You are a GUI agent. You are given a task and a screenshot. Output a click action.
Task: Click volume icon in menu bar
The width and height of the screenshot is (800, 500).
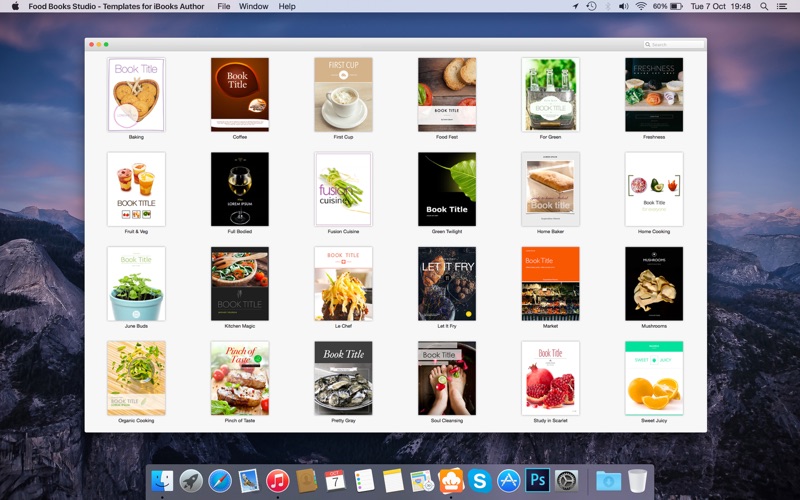pos(623,6)
